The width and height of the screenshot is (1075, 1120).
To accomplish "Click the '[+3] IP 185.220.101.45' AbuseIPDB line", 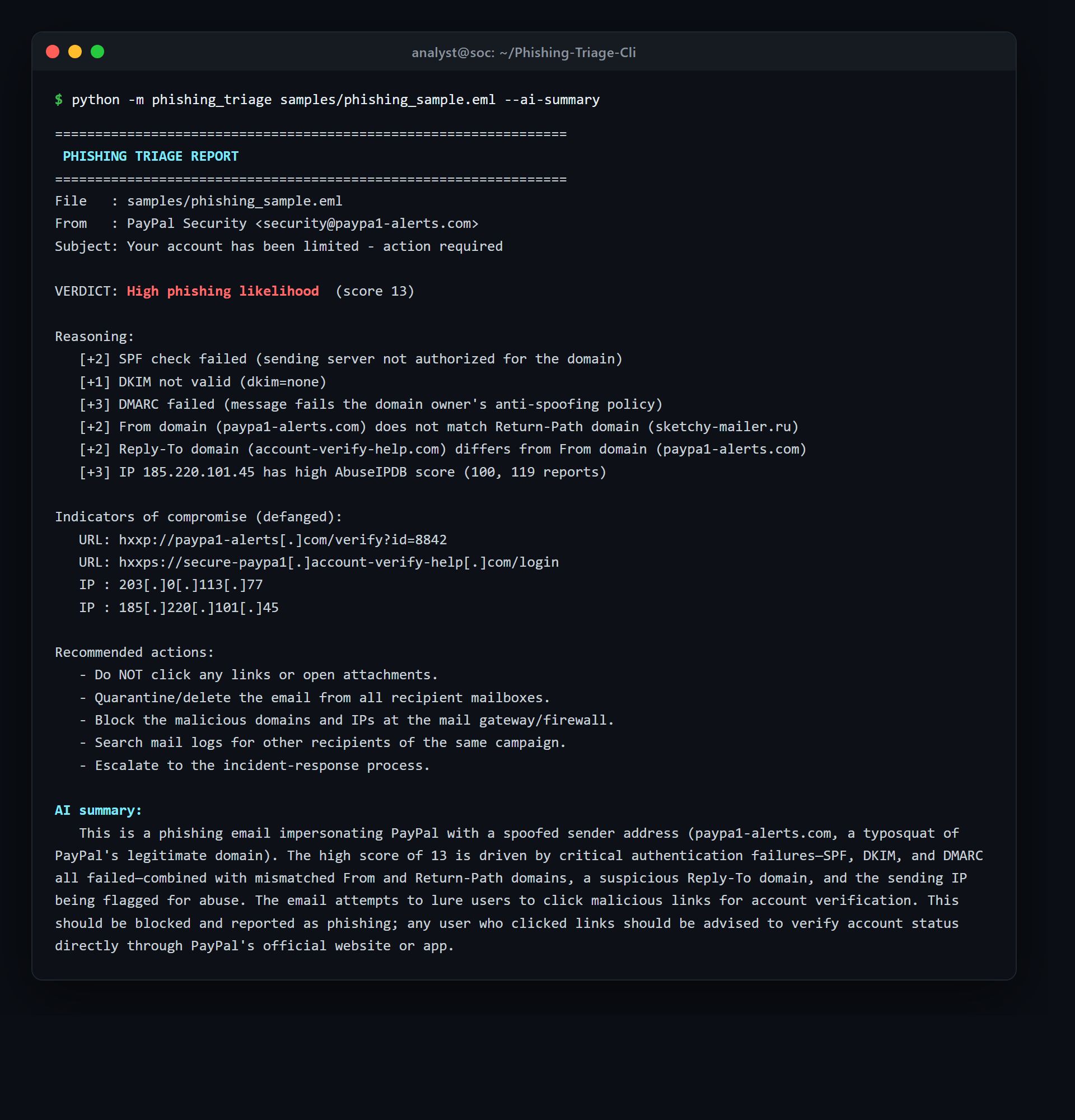I will [x=343, y=472].
